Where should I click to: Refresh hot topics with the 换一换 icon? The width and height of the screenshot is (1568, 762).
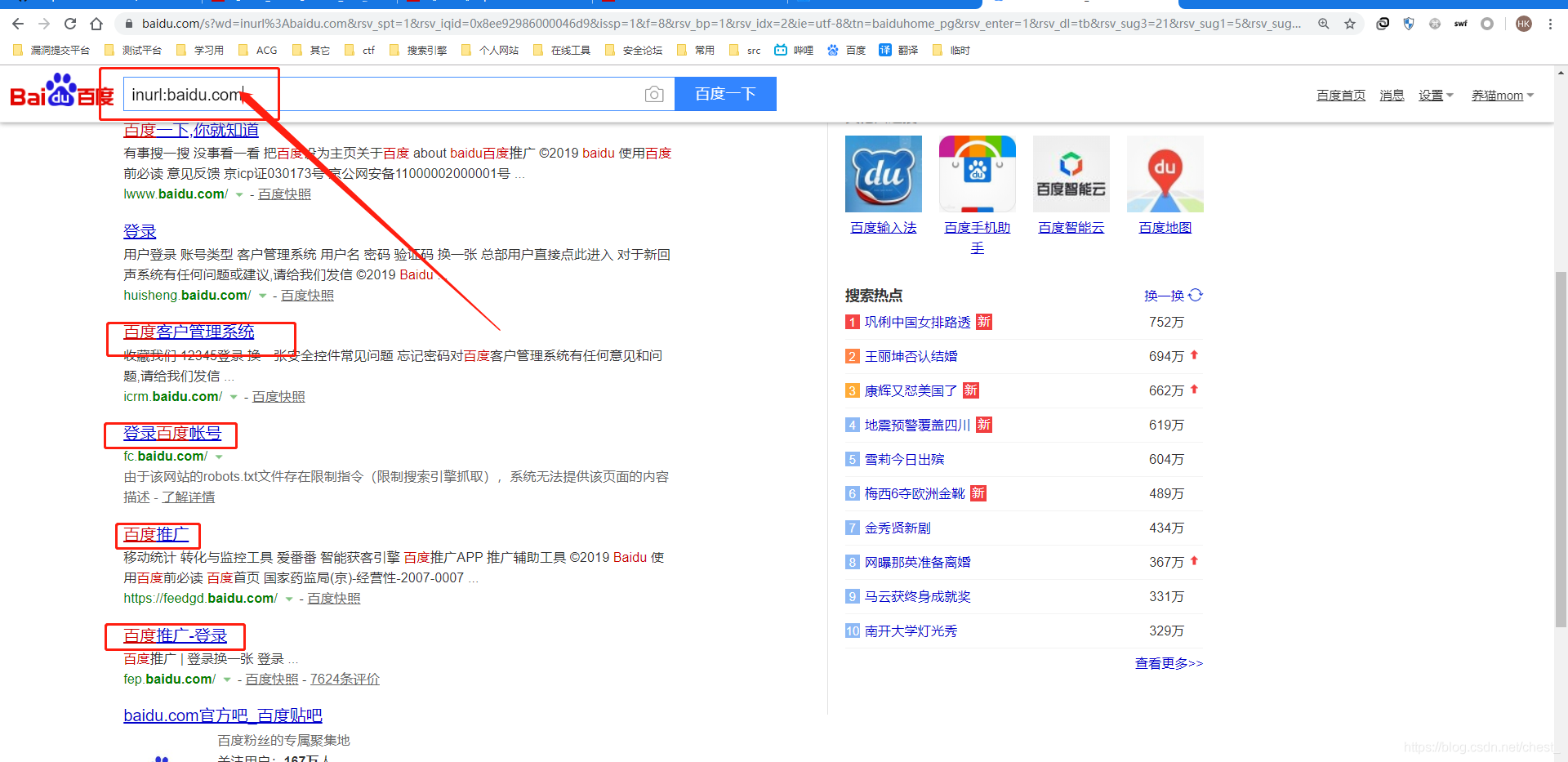tap(1196, 295)
